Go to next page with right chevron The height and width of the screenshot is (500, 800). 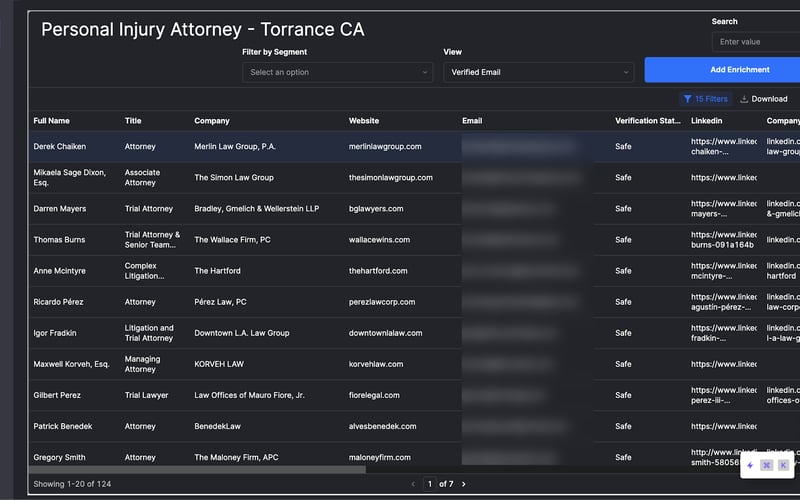(463, 484)
